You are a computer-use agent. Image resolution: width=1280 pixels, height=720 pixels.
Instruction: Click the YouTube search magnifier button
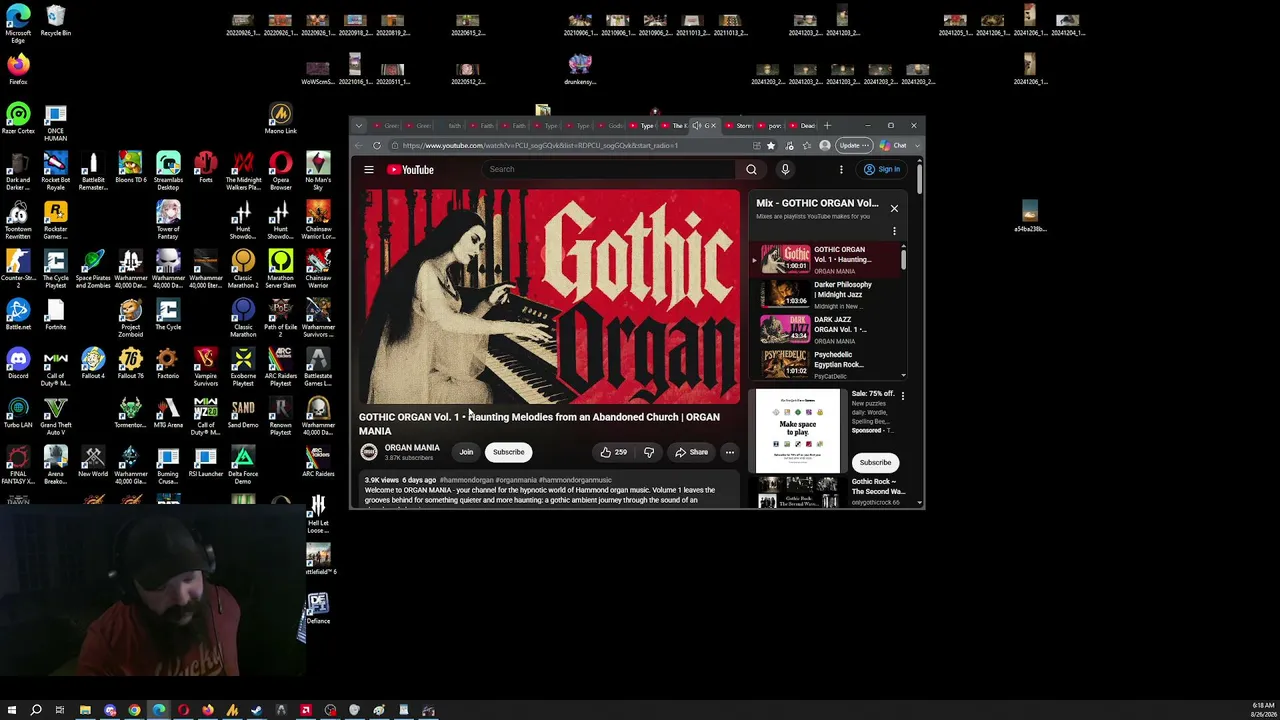pos(751,170)
